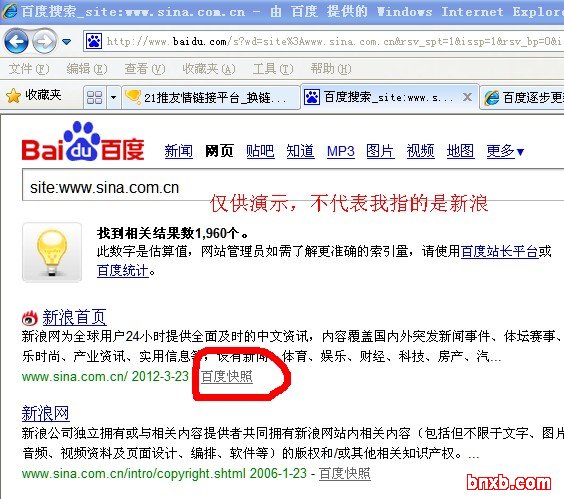Switch to the 百度逐步 tab
The height and width of the screenshot is (499, 564).
522,97
